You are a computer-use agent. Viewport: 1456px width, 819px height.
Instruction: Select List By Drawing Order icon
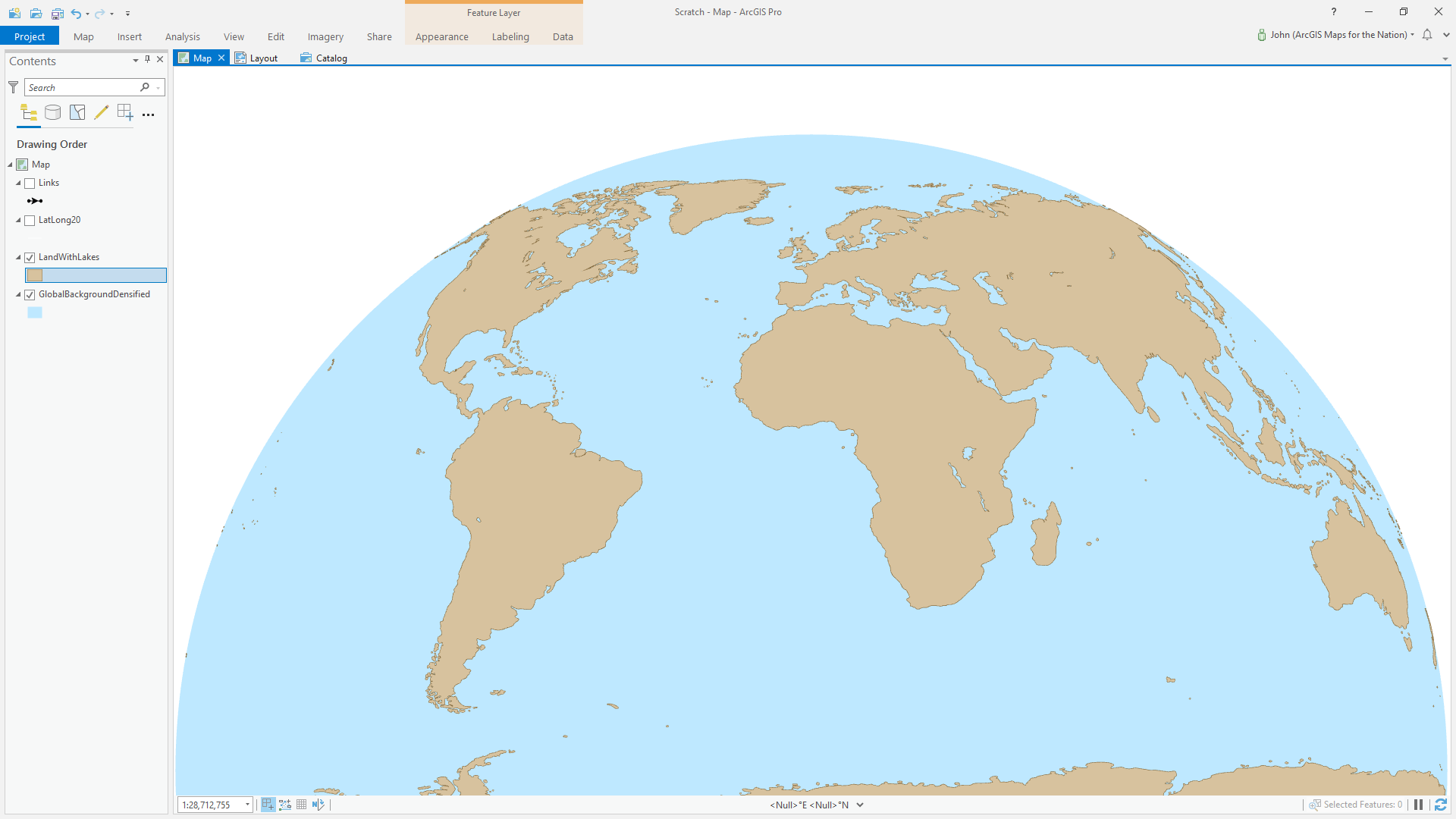click(x=29, y=114)
